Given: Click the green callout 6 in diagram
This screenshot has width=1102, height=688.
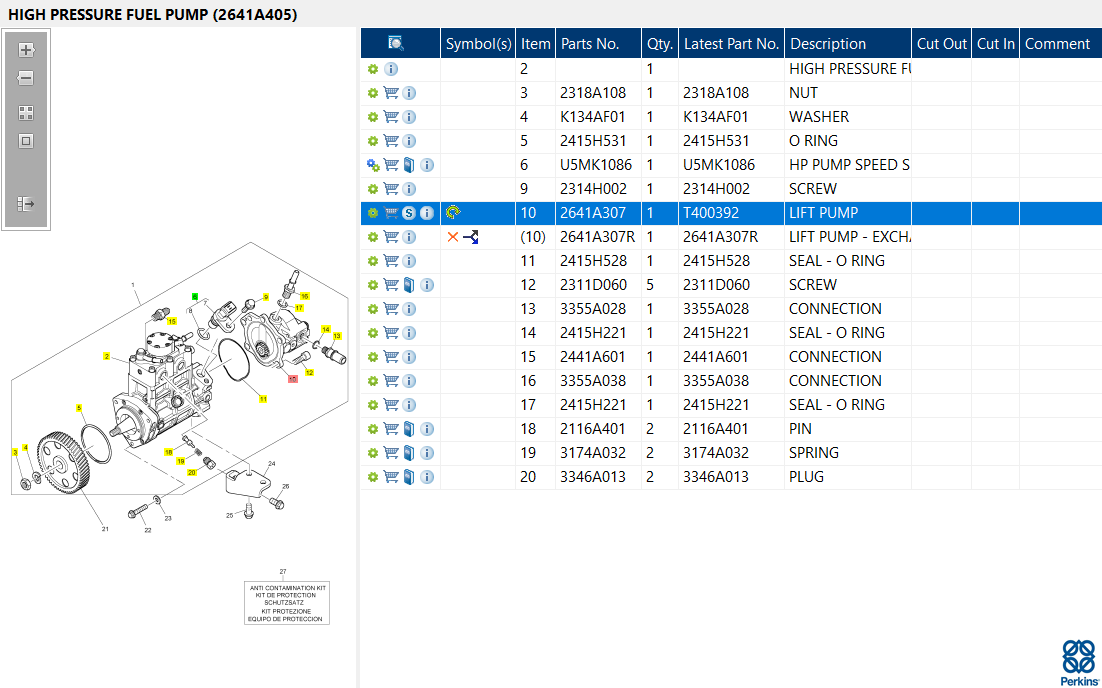Looking at the screenshot, I should point(195,297).
